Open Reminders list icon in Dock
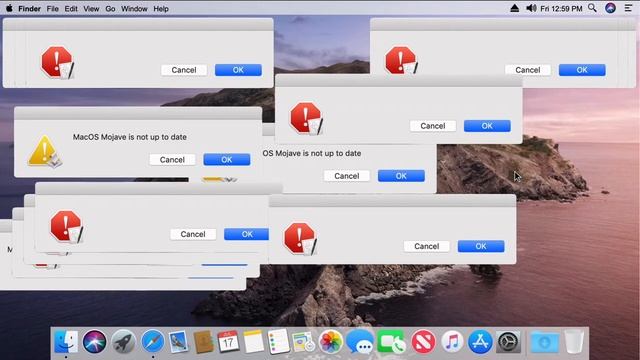 coord(279,342)
